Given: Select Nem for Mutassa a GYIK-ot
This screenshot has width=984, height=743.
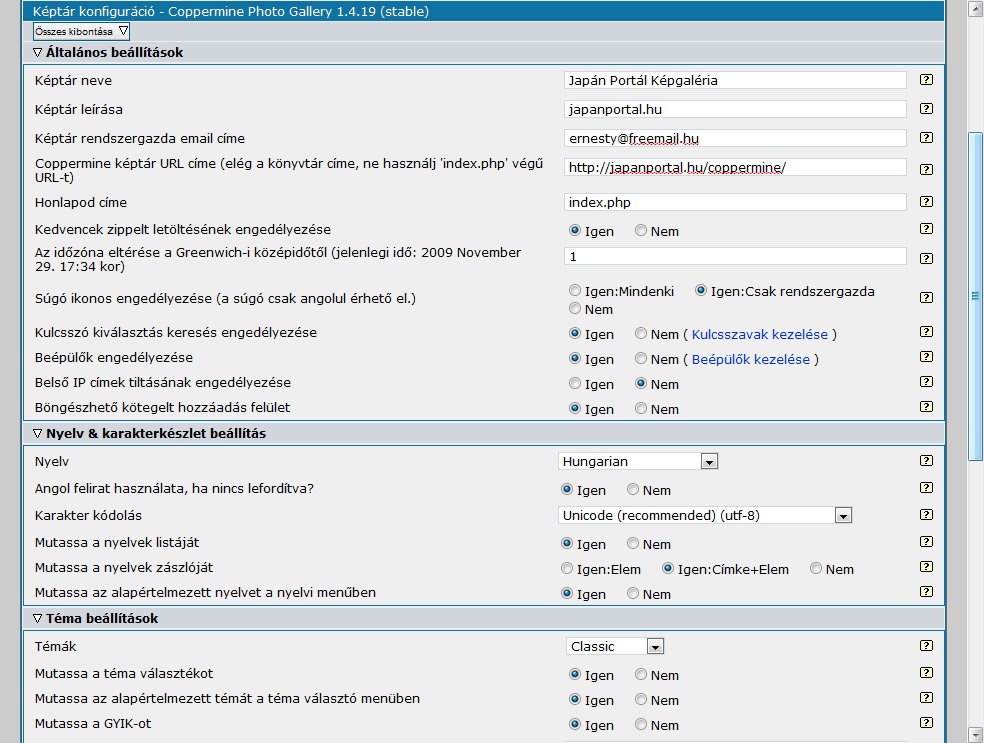Looking at the screenshot, I should click(641, 724).
